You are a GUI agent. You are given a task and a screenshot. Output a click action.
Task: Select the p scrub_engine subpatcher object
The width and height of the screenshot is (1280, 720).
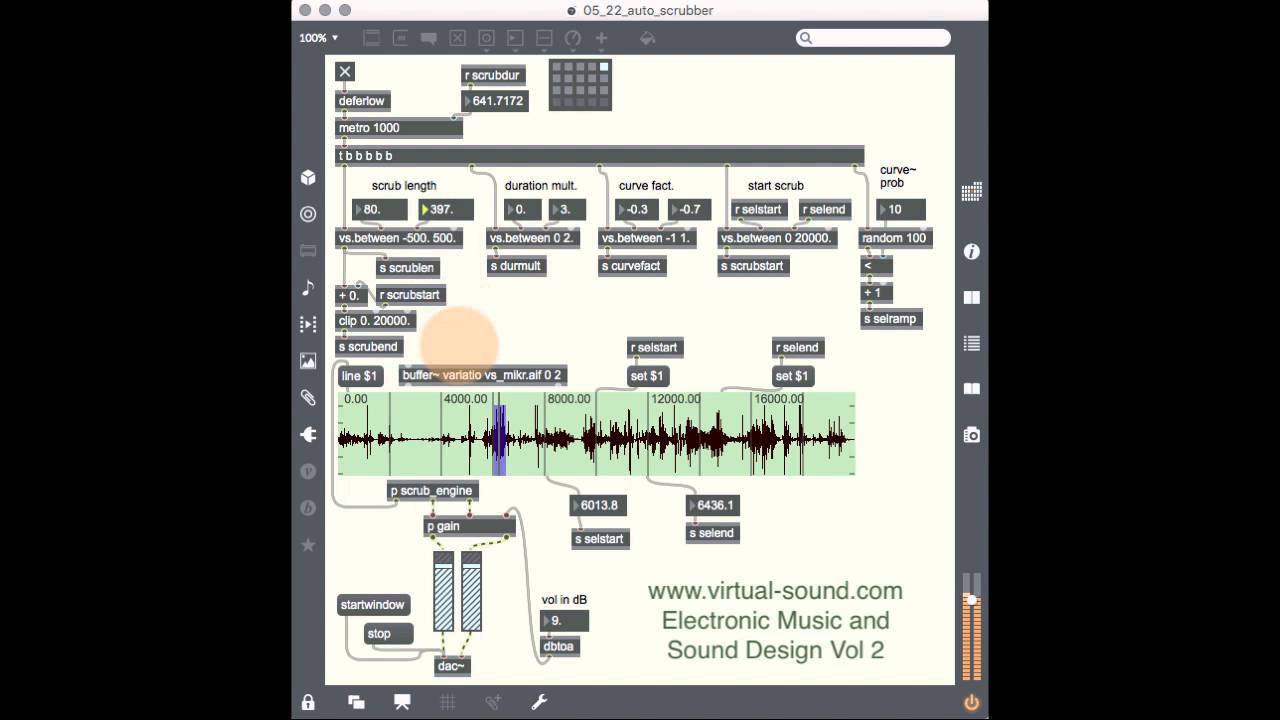pos(432,491)
